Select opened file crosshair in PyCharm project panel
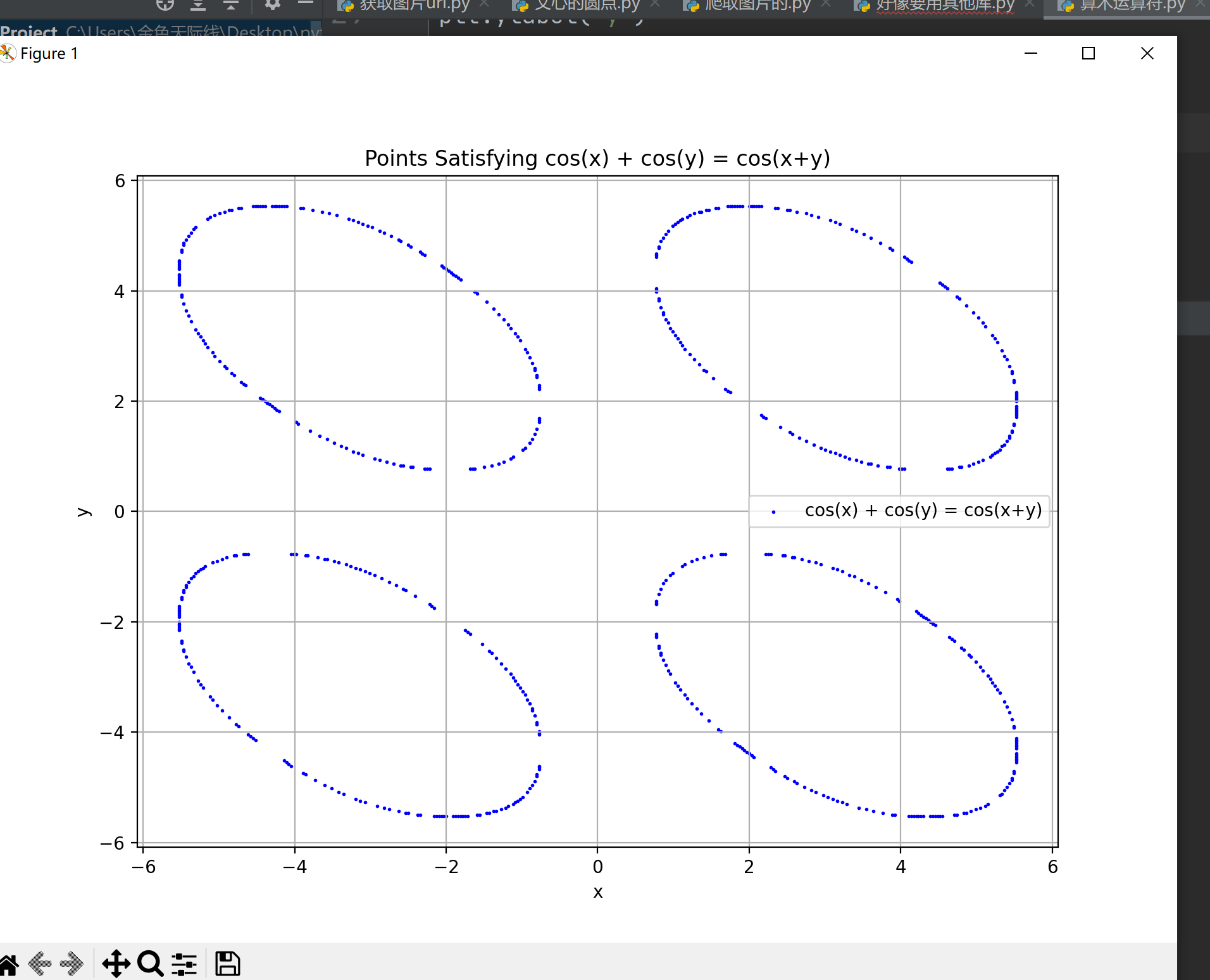This screenshot has width=1210, height=980. pyautogui.click(x=165, y=4)
